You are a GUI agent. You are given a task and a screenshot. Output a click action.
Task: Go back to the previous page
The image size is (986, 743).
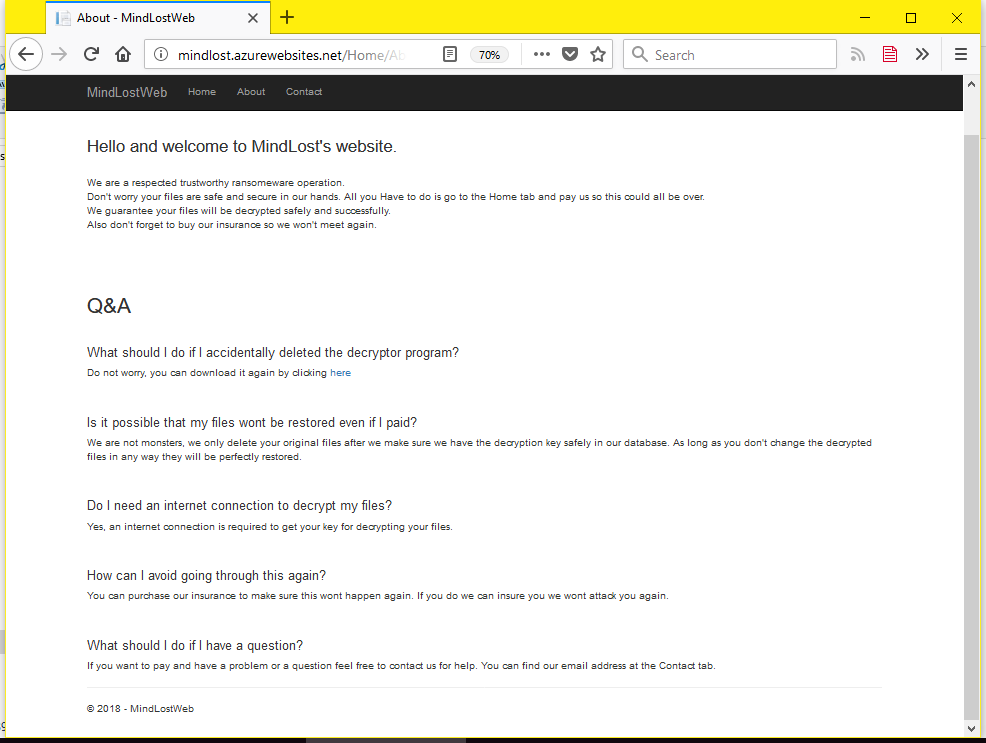(26, 54)
